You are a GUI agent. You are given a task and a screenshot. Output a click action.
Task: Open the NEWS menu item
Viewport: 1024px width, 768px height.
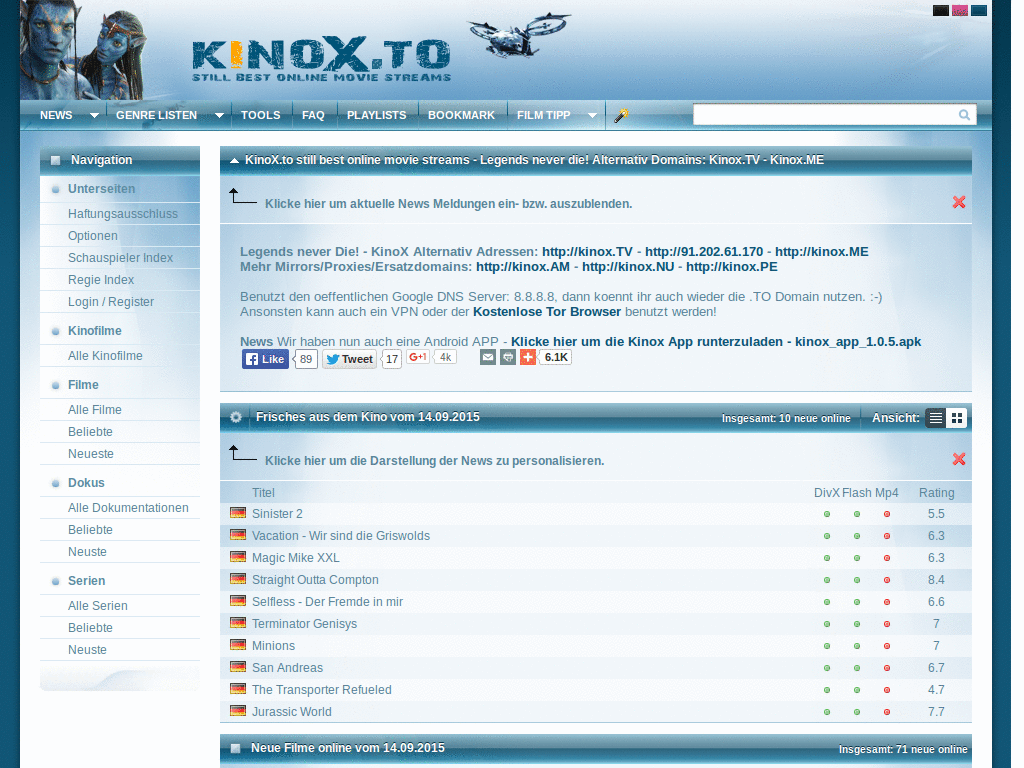point(56,115)
